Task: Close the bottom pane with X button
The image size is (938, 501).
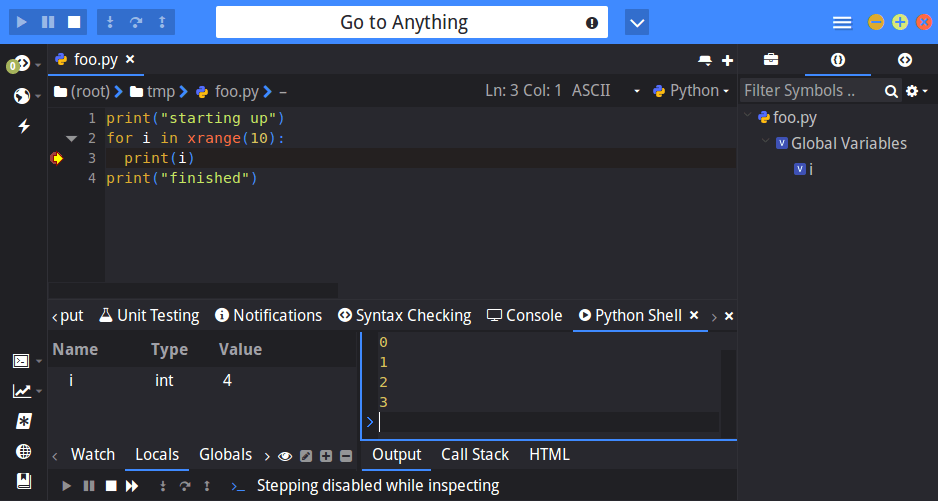Action: point(729,316)
